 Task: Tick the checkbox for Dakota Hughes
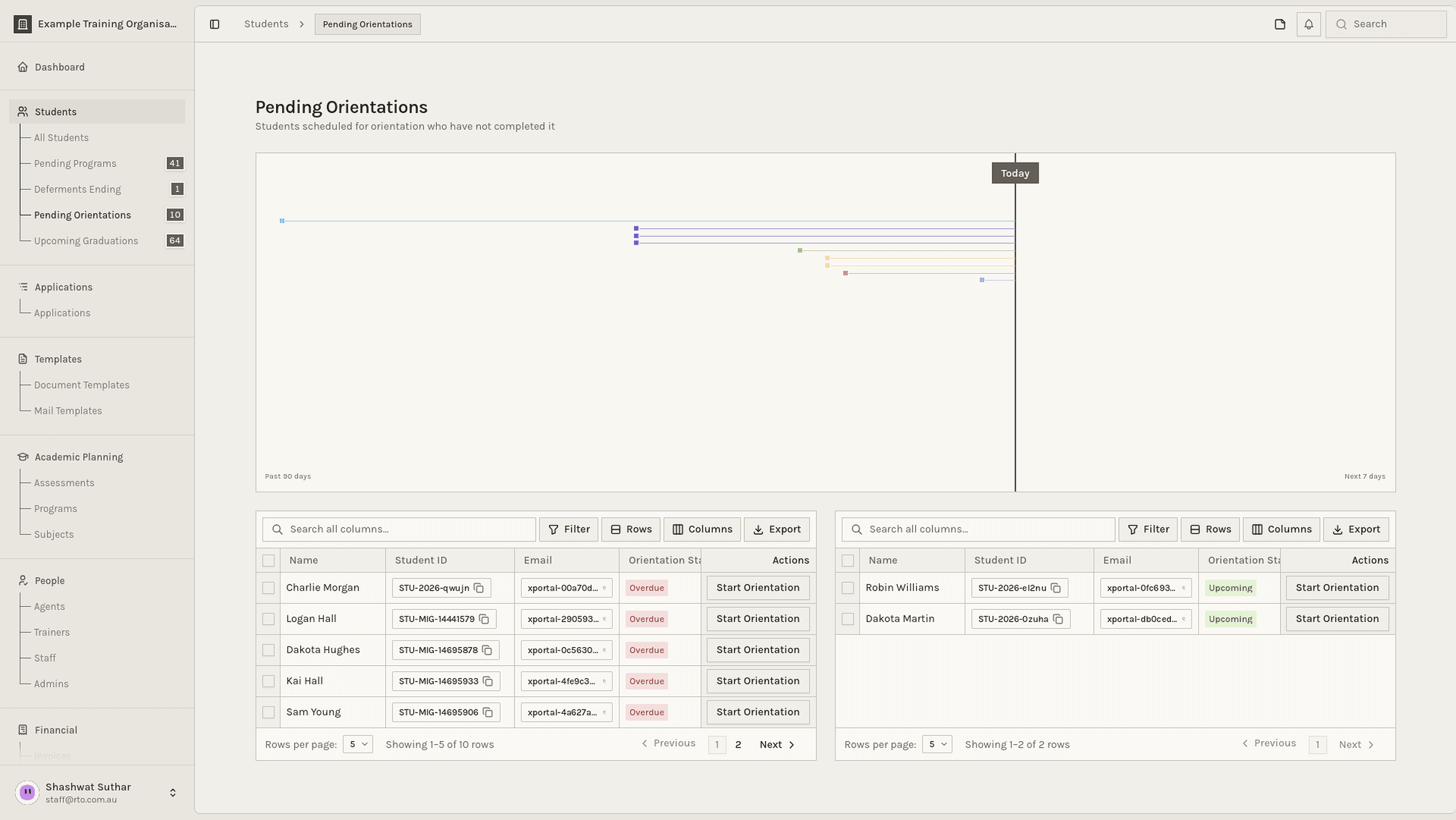(x=268, y=650)
